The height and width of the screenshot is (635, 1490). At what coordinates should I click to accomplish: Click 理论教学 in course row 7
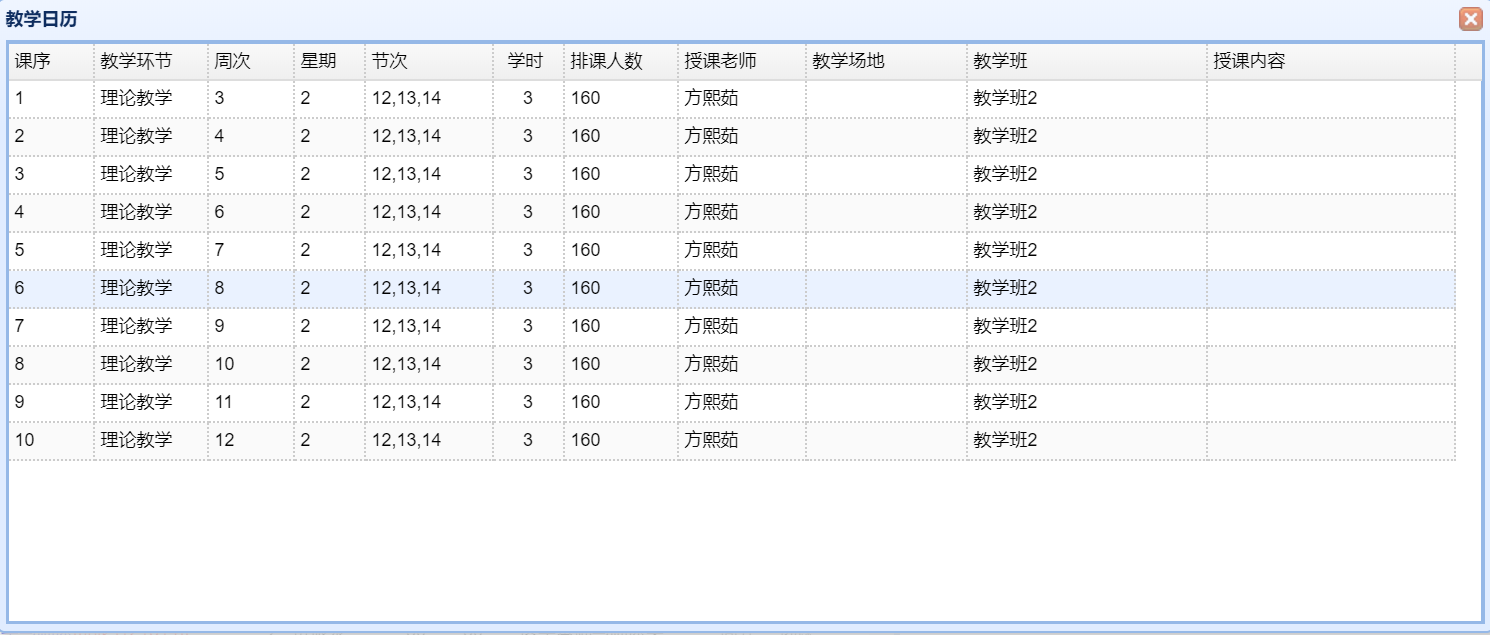(137, 326)
